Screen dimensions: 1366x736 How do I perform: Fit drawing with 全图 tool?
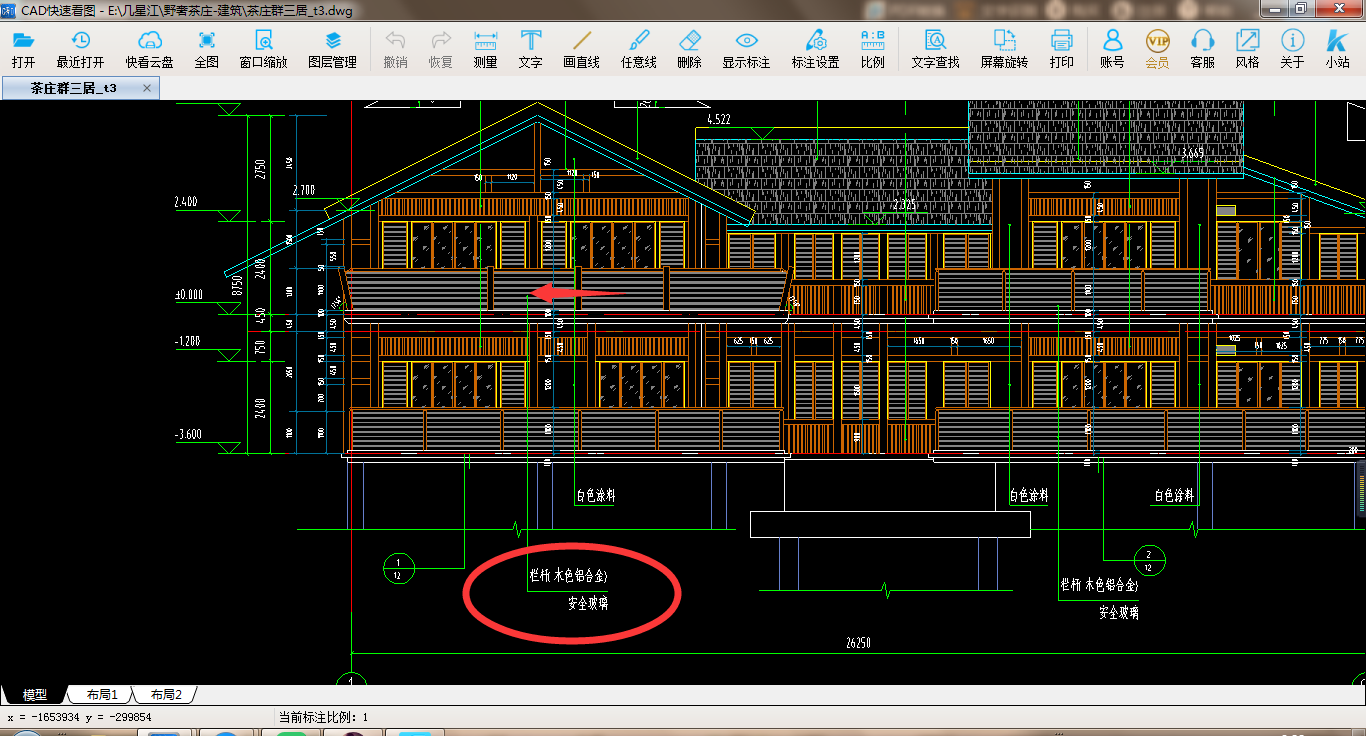click(207, 49)
